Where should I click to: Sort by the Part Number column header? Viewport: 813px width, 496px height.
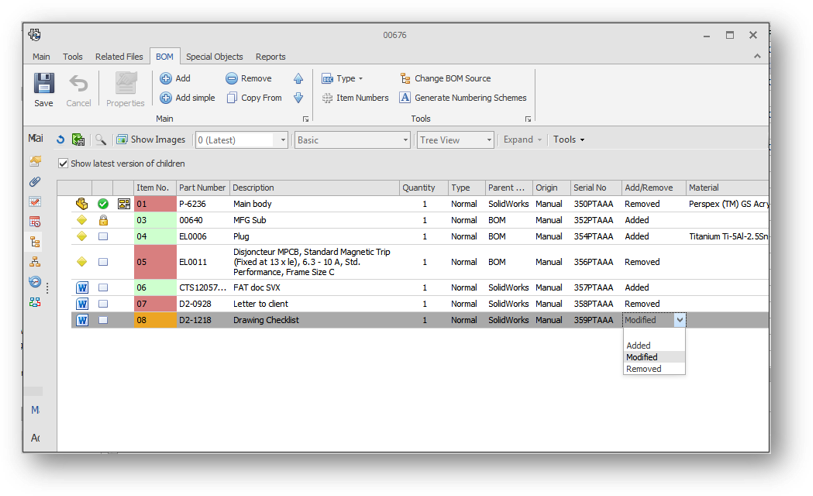(202, 188)
